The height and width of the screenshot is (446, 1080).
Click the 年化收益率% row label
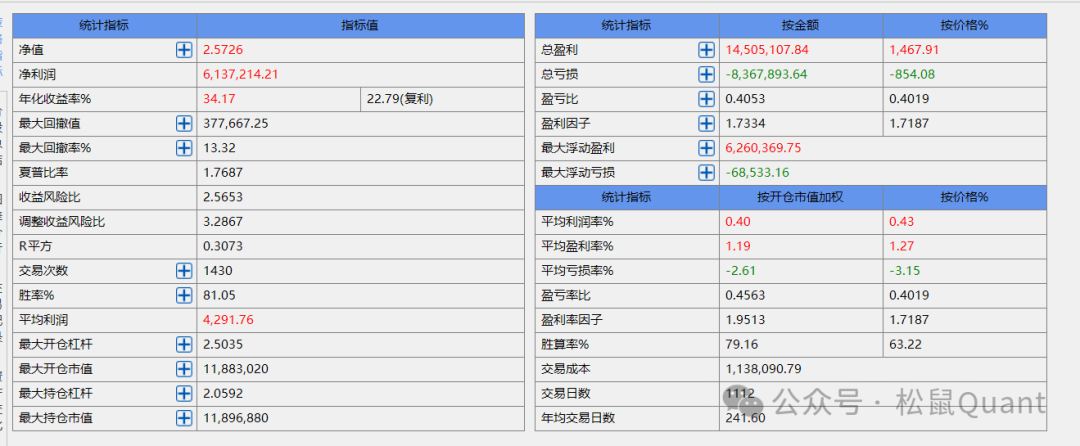tap(55, 99)
